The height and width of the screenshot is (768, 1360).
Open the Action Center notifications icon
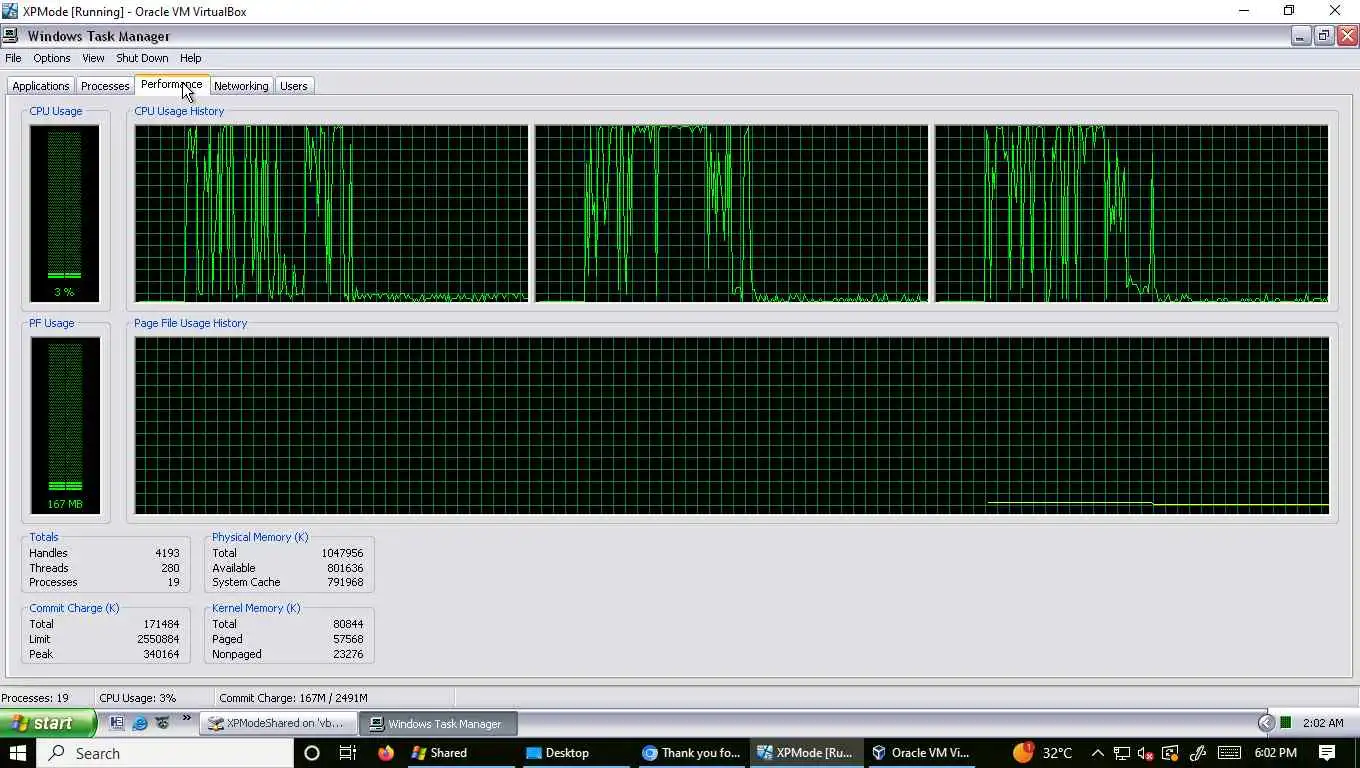1327,753
